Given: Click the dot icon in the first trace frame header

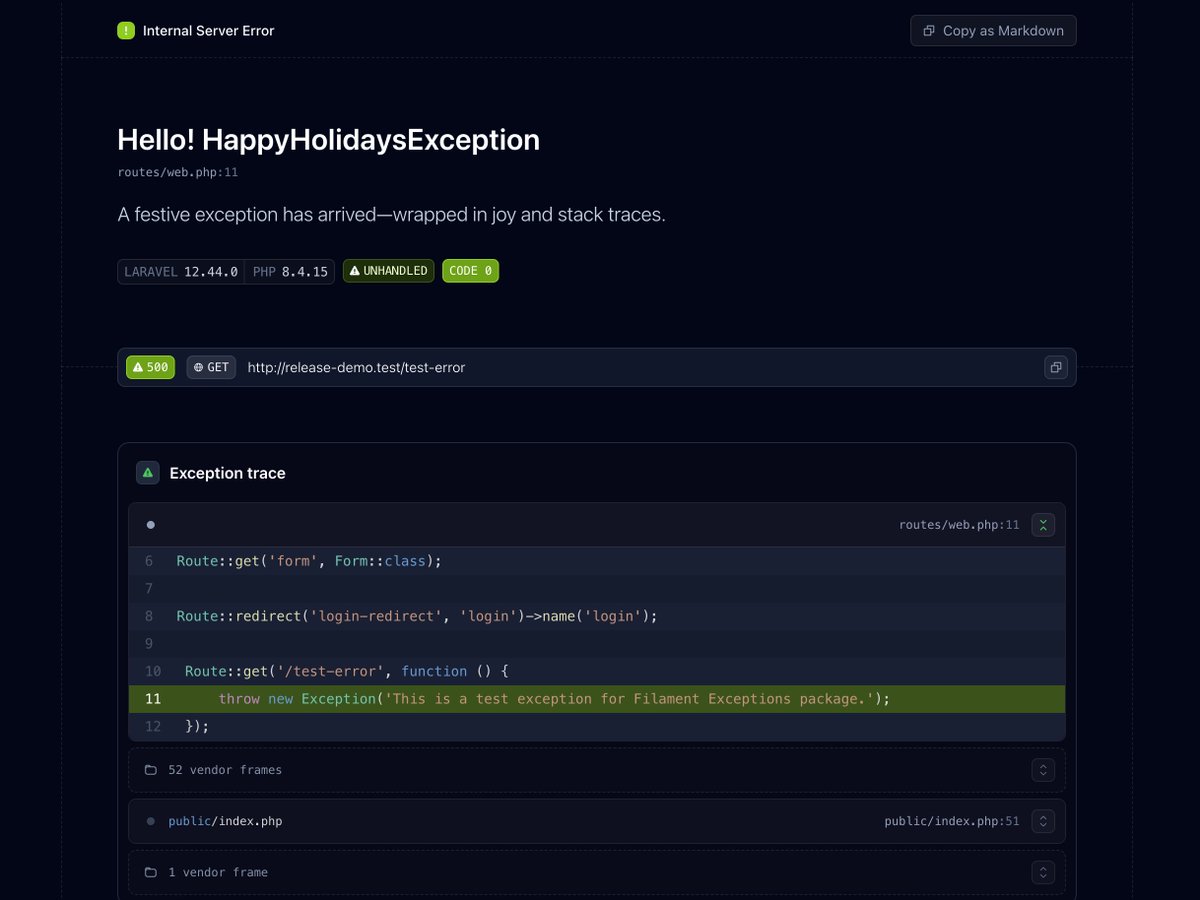Looking at the screenshot, I should pyautogui.click(x=151, y=525).
